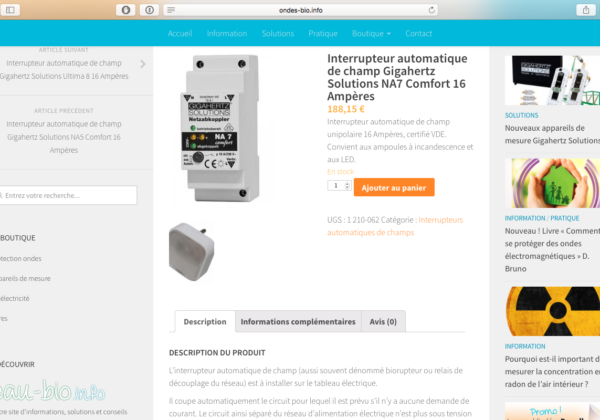The width and height of the screenshot is (600, 420).
Task: Open the Solutions navigation menu item
Action: (x=278, y=34)
